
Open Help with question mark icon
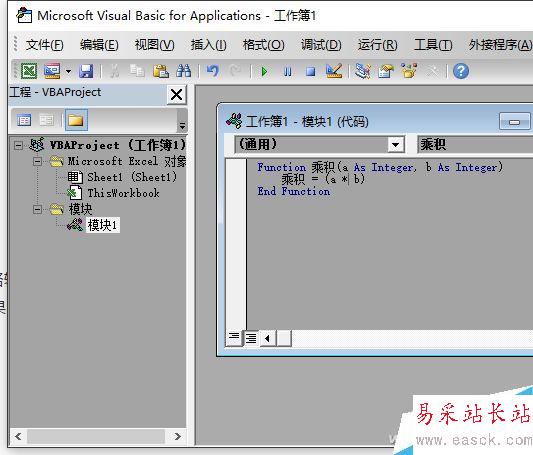coord(461,71)
